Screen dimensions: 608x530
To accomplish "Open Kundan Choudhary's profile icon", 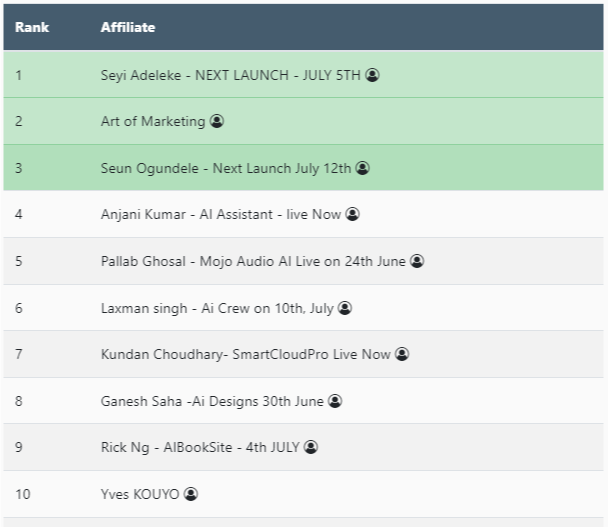I will point(402,354).
